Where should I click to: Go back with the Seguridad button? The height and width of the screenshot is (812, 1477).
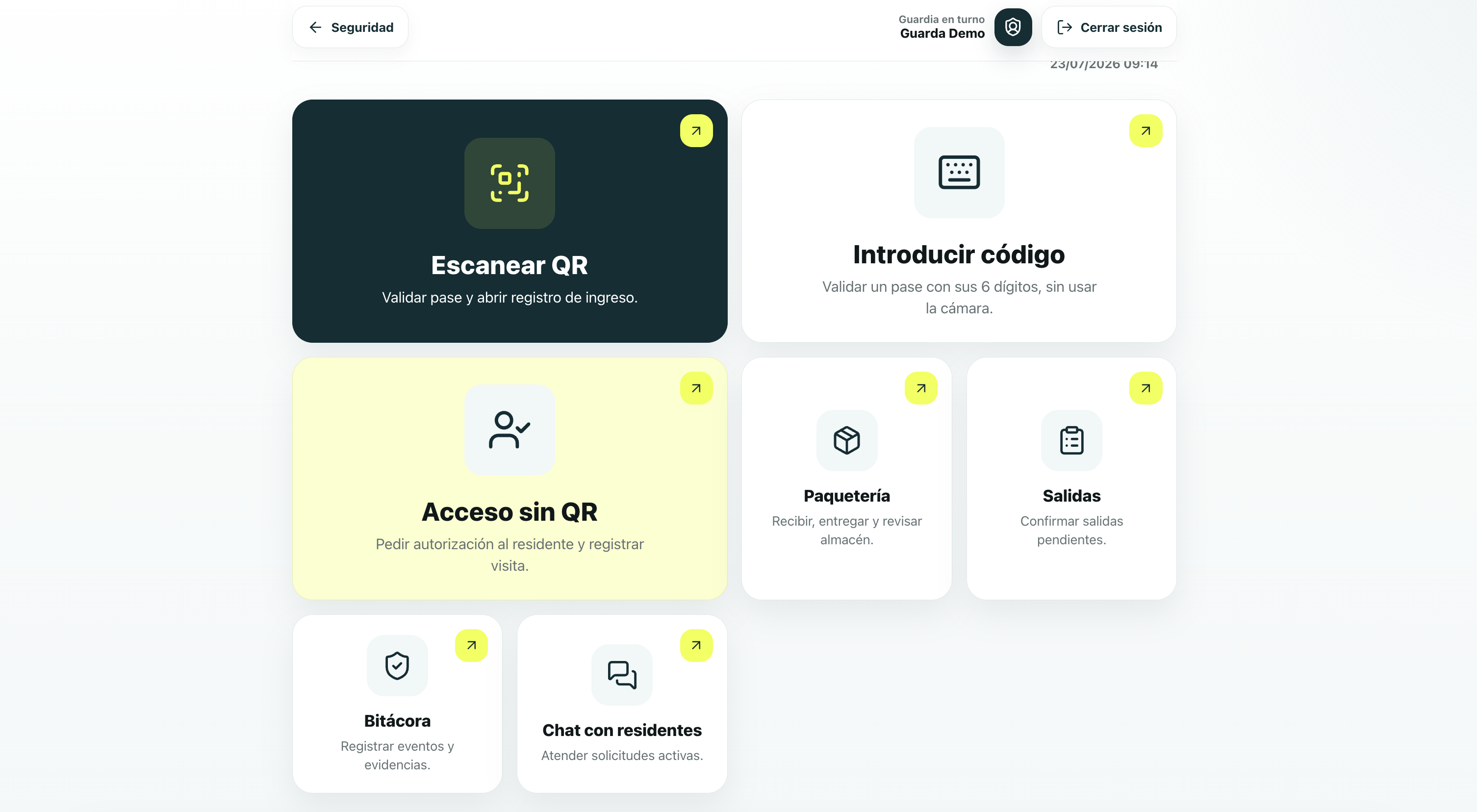tap(350, 27)
